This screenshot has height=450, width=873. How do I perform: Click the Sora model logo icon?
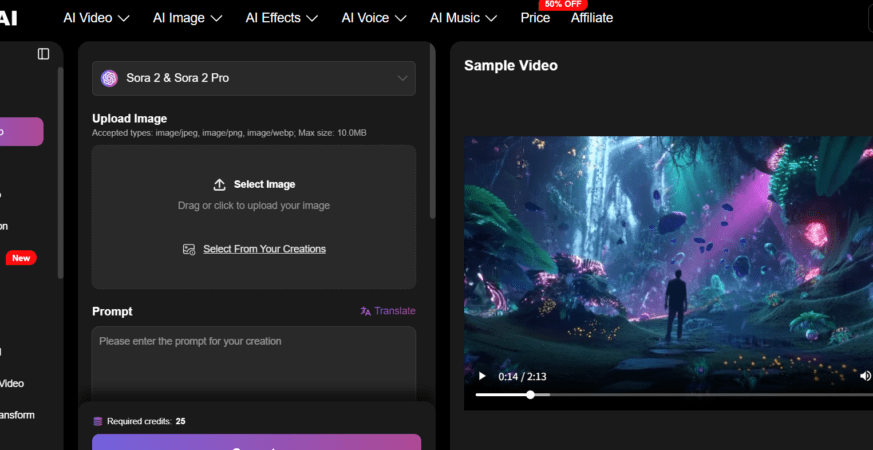click(x=109, y=78)
